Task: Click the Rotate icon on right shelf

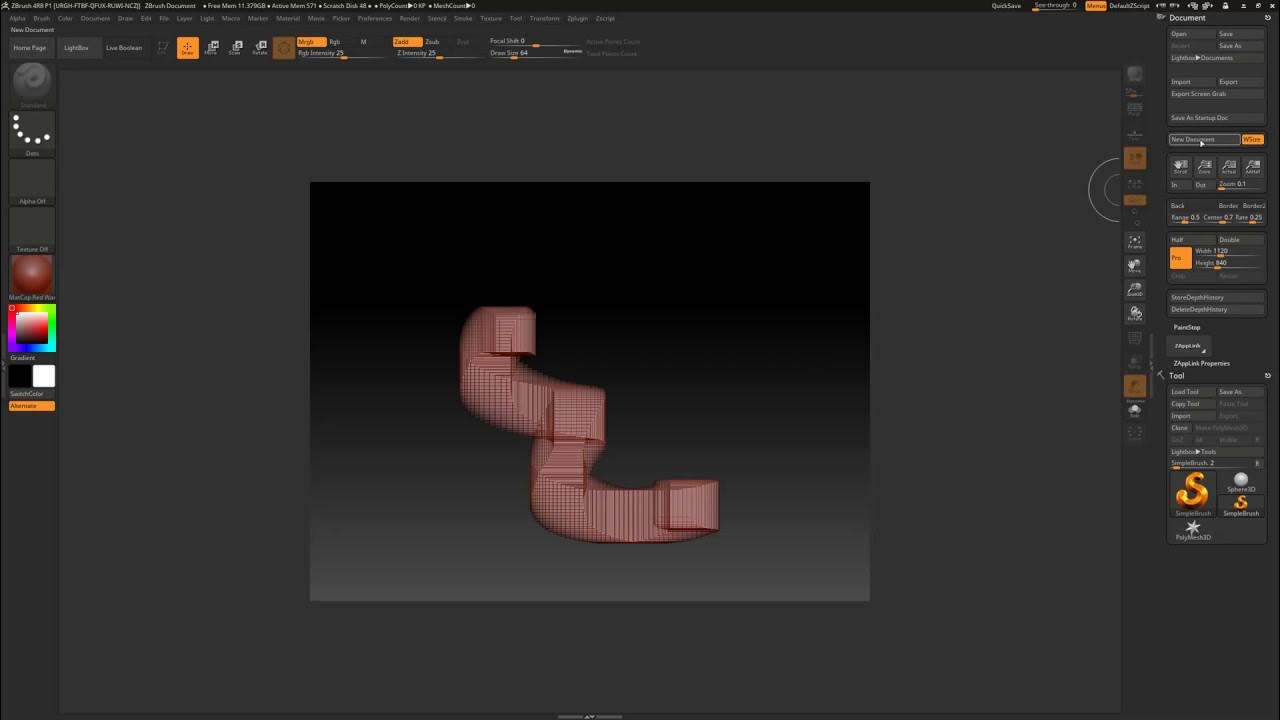Action: pyautogui.click(x=1135, y=314)
